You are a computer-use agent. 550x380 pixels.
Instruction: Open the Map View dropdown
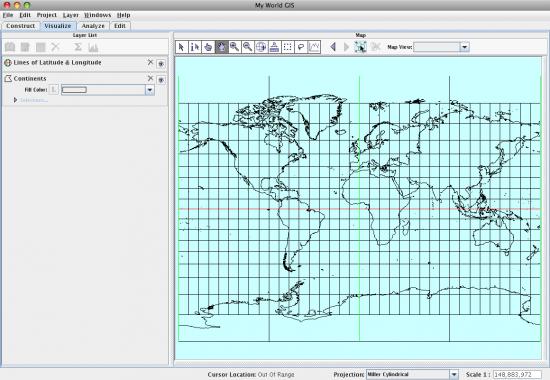(x=464, y=47)
